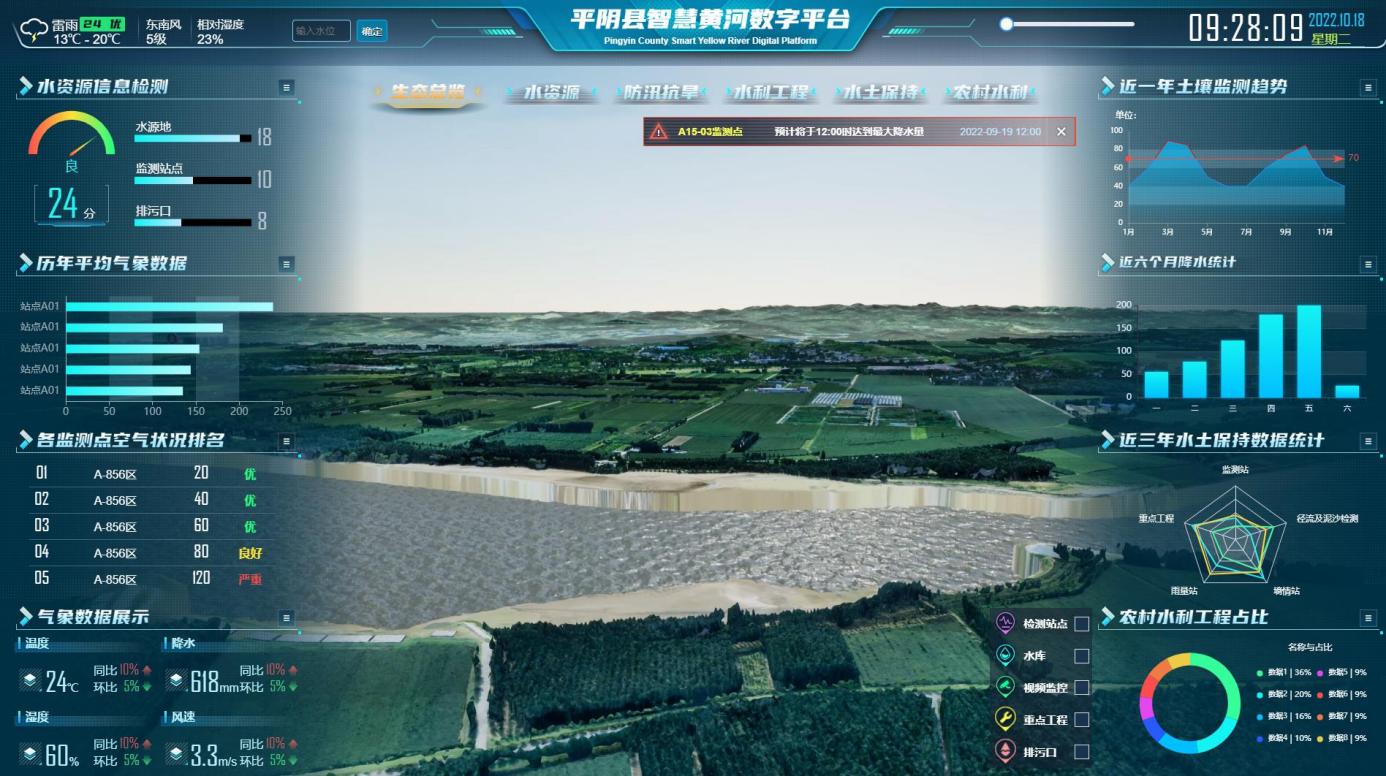
Task: Click the 水库 water drop pin icon
Action: [1005, 655]
